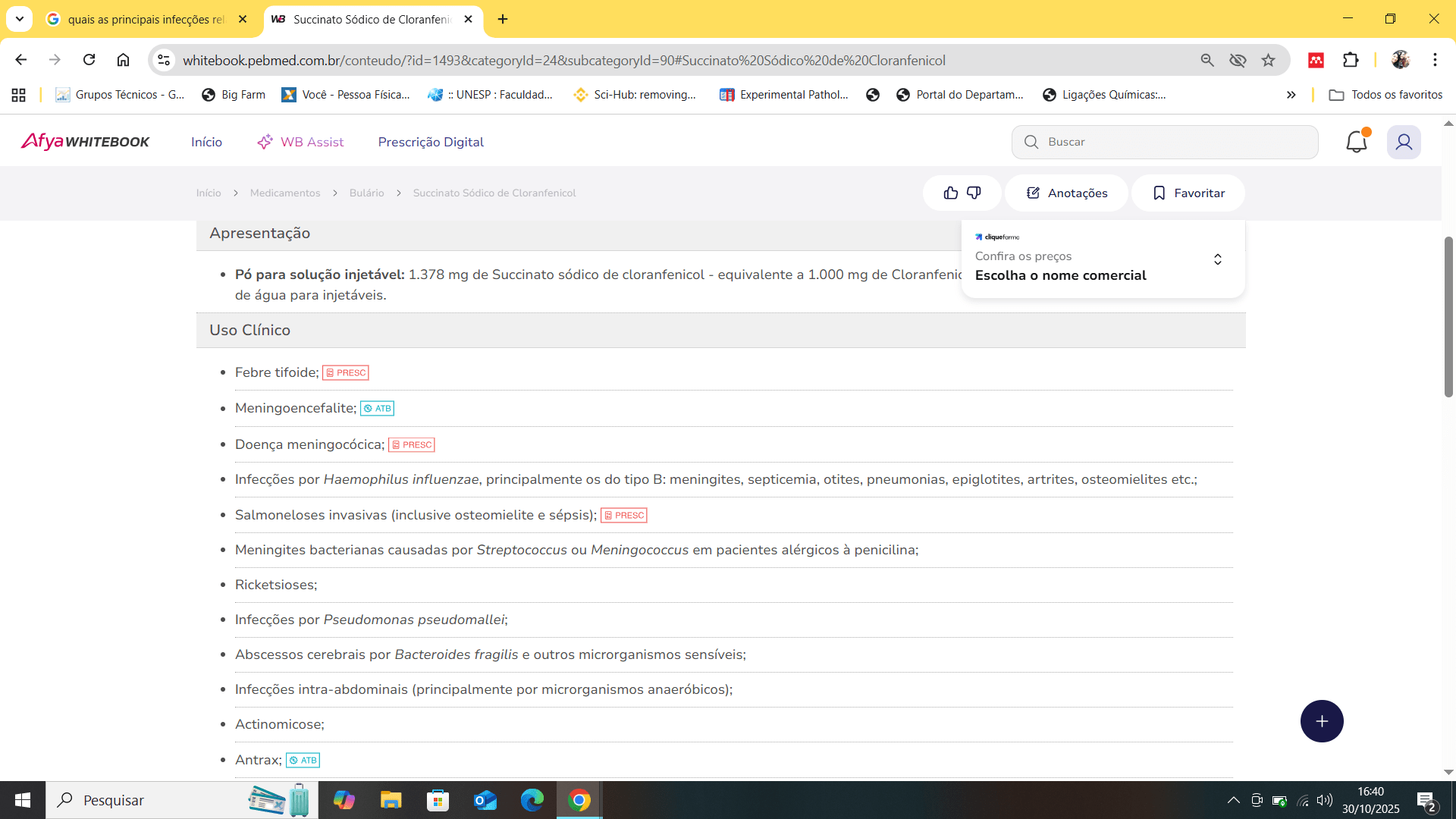This screenshot has height=819, width=1456.
Task: Click the thumbs down dislike icon
Action: pyautogui.click(x=974, y=193)
